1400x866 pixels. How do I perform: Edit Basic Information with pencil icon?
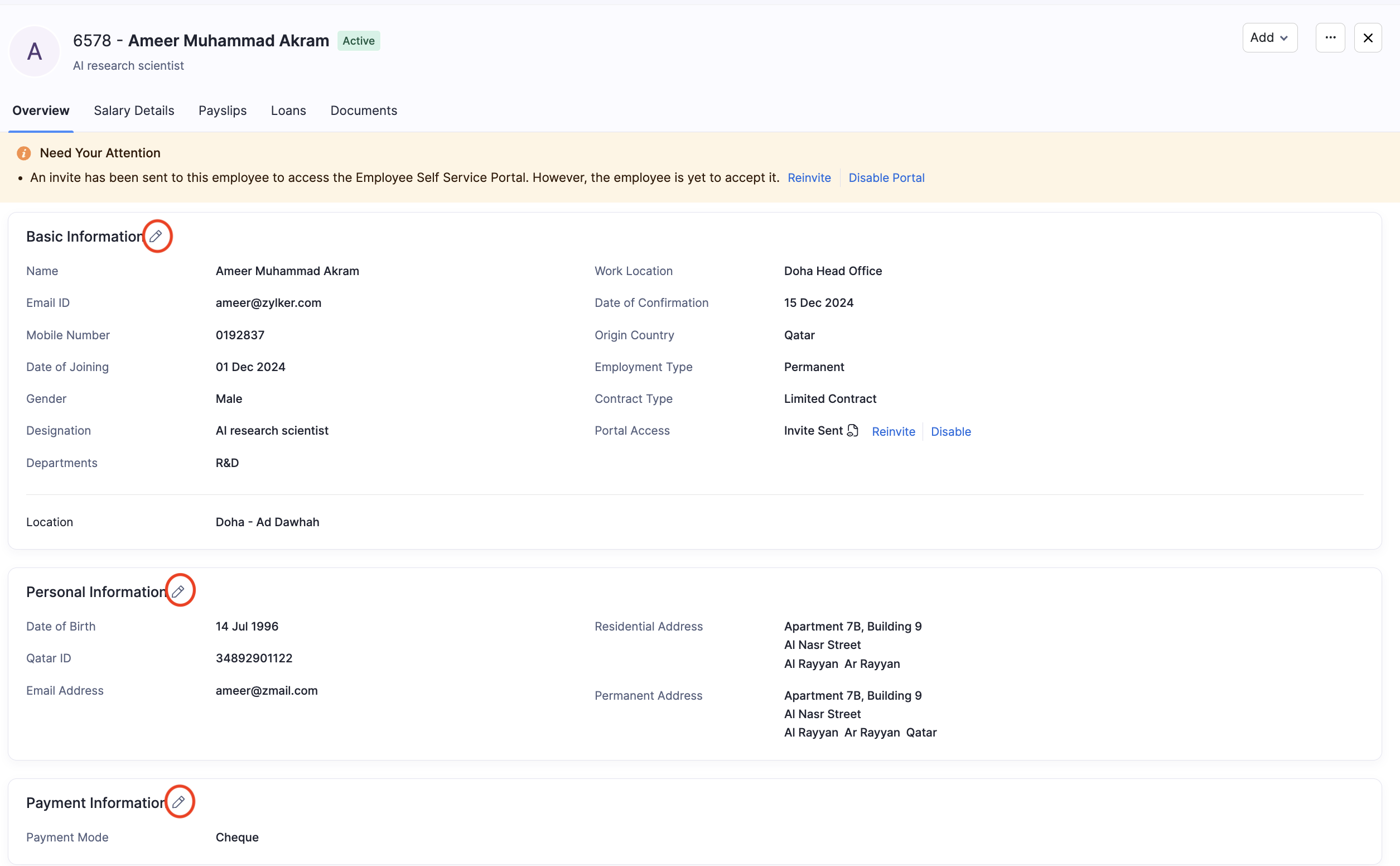point(156,236)
